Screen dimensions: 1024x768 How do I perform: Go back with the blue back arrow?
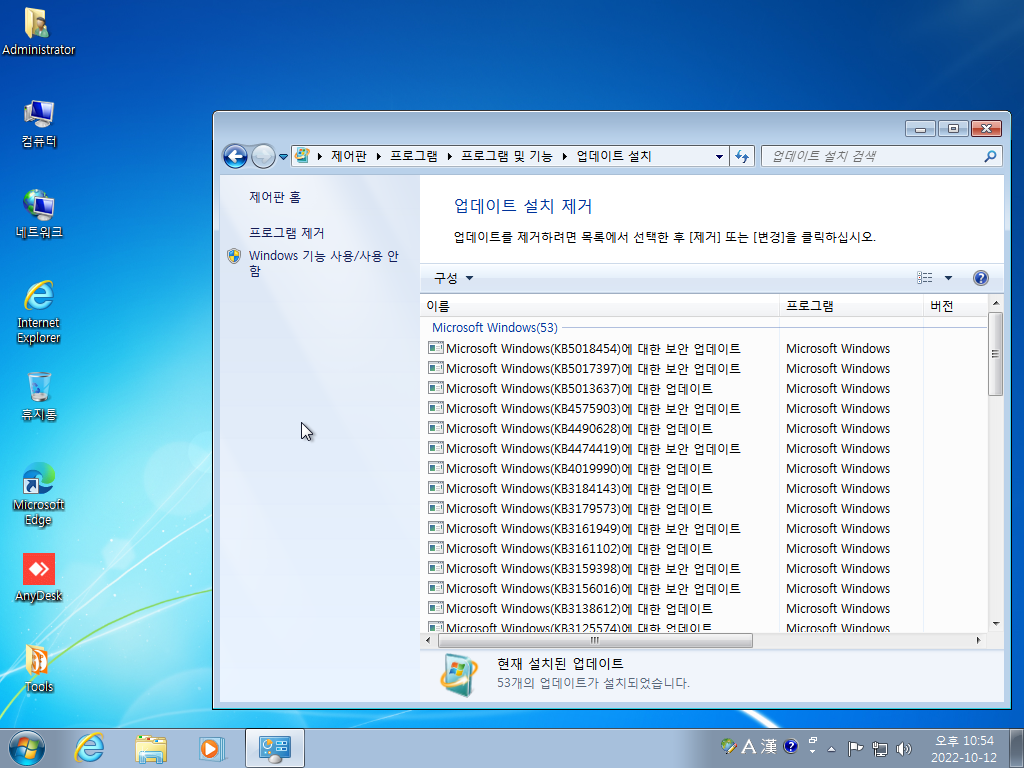(235, 157)
